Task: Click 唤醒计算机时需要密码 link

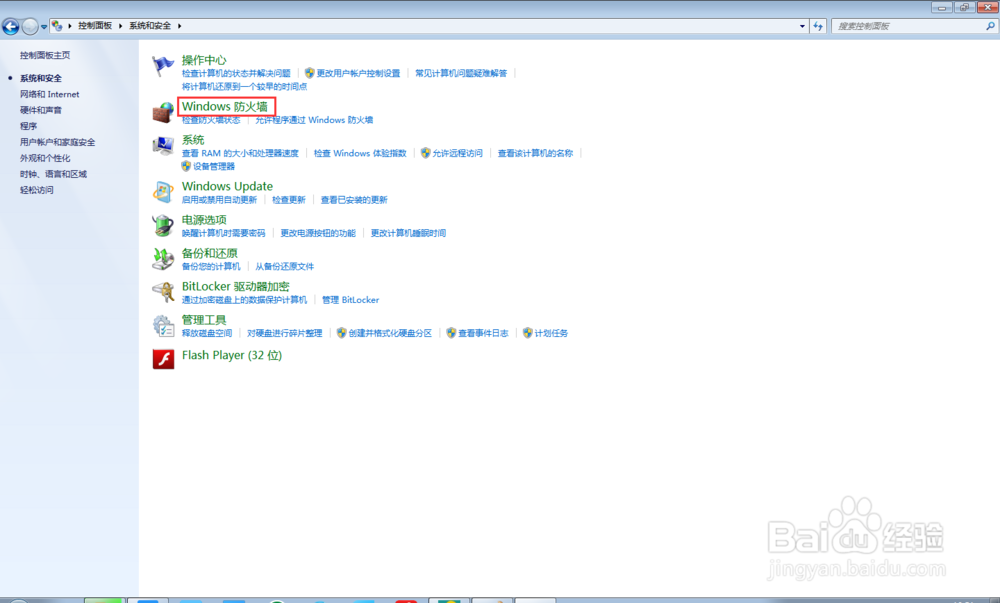Action: [x=223, y=233]
